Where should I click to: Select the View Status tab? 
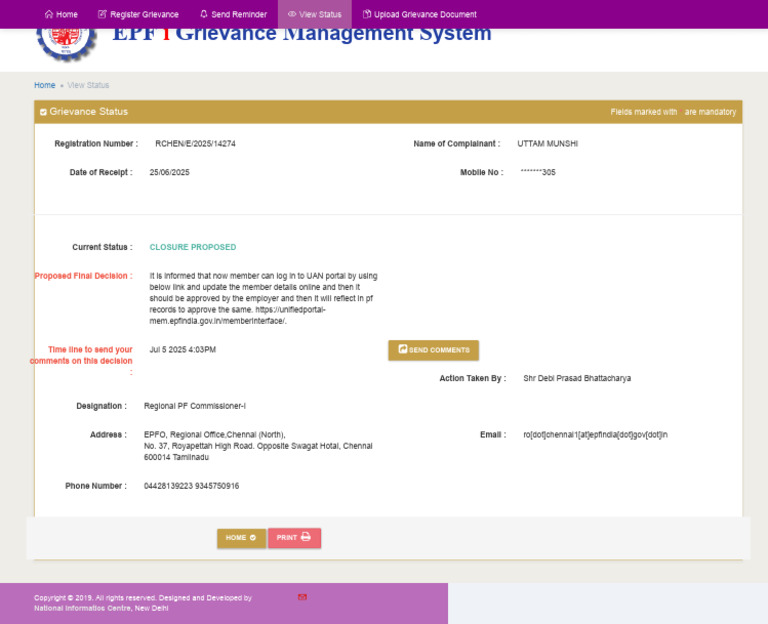[314, 14]
